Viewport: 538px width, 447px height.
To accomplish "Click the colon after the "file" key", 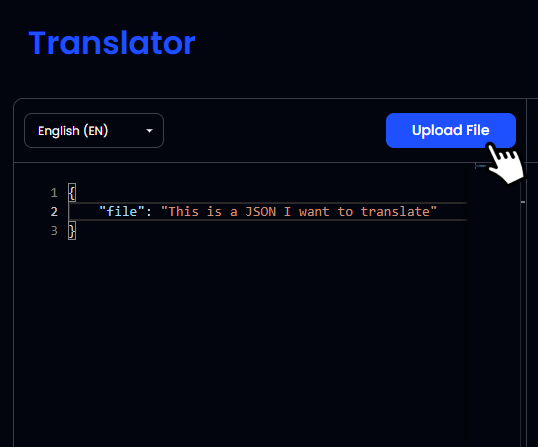I will click(x=149, y=212).
